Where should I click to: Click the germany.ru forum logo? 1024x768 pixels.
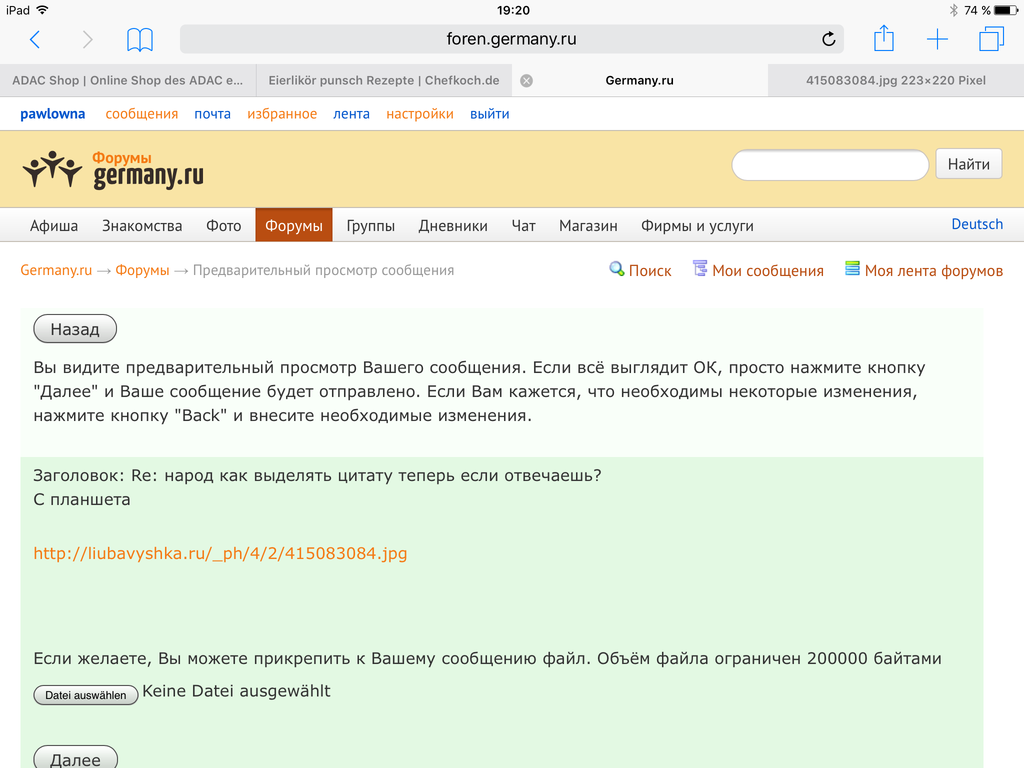[113, 169]
